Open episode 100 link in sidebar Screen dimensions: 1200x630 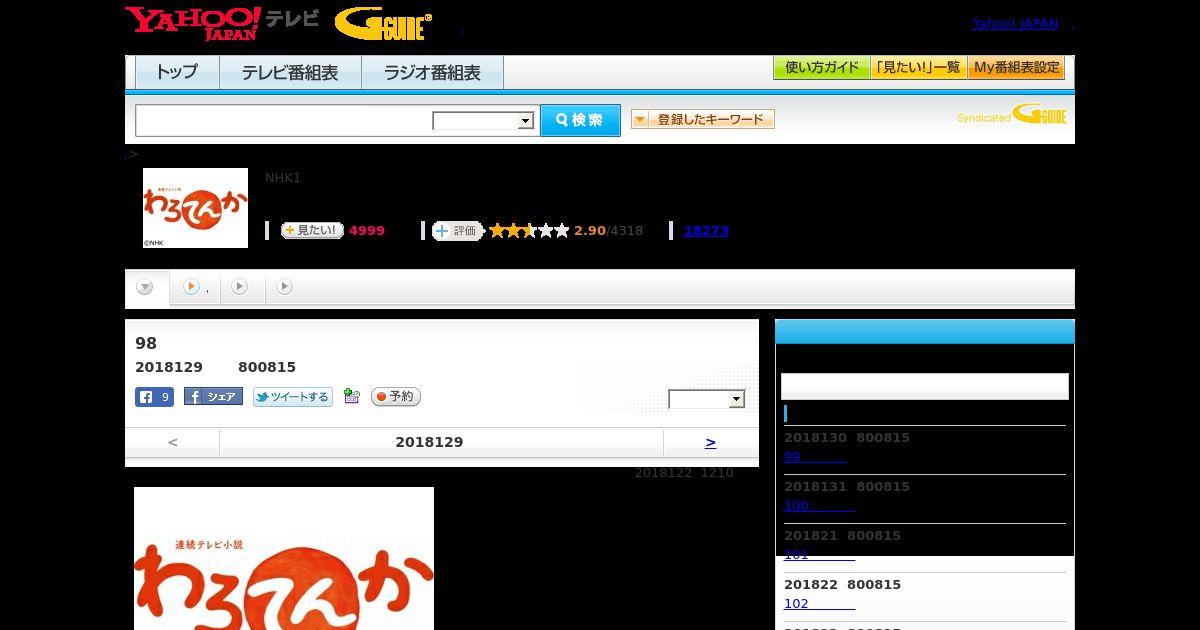(819, 505)
